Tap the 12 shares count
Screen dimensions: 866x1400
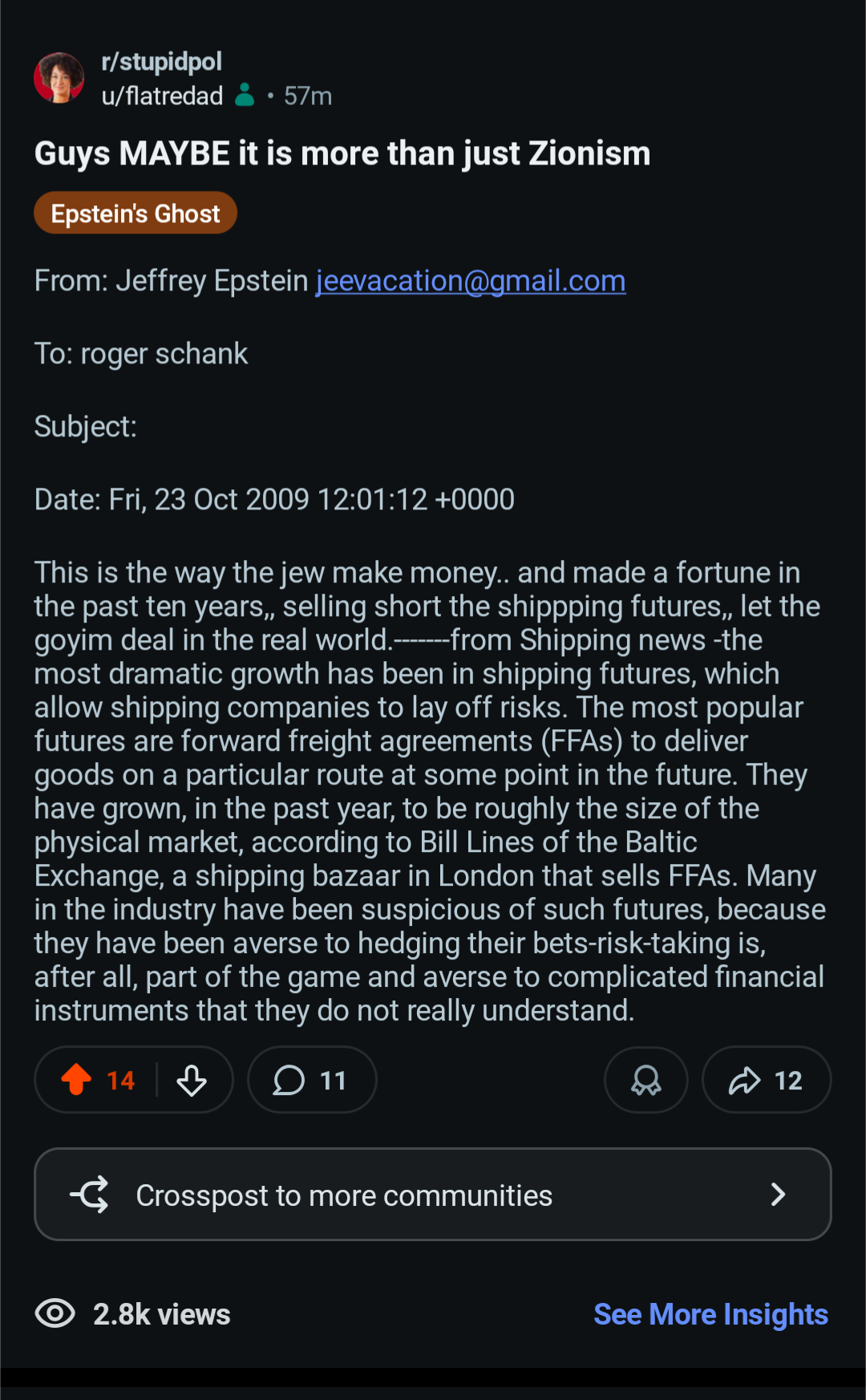point(788,1081)
